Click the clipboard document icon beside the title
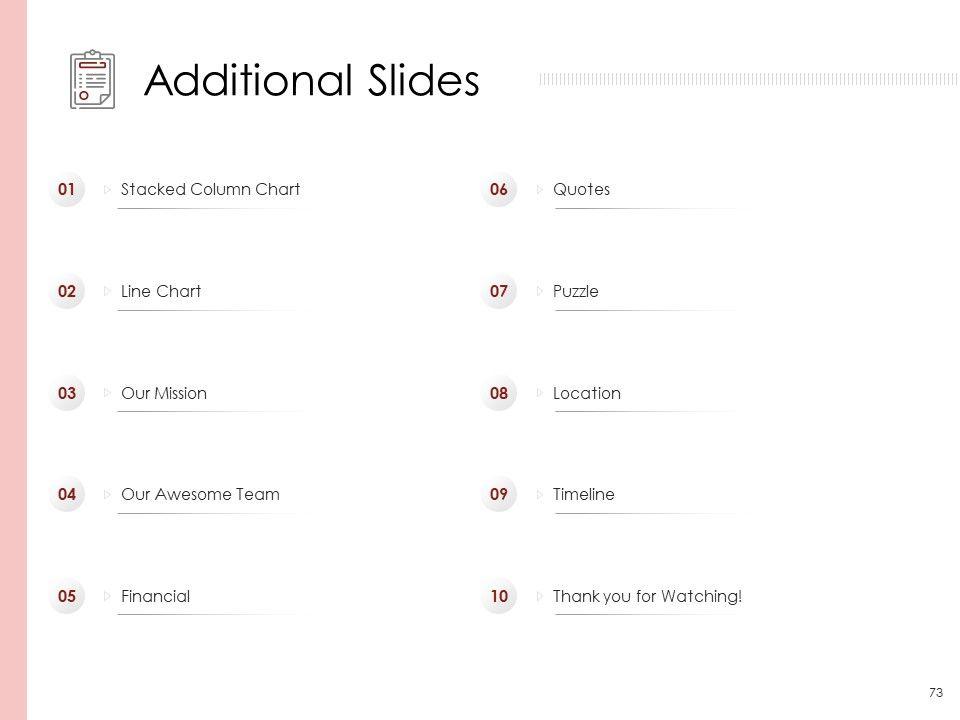Viewport: 960px width, 720px height. [92, 80]
